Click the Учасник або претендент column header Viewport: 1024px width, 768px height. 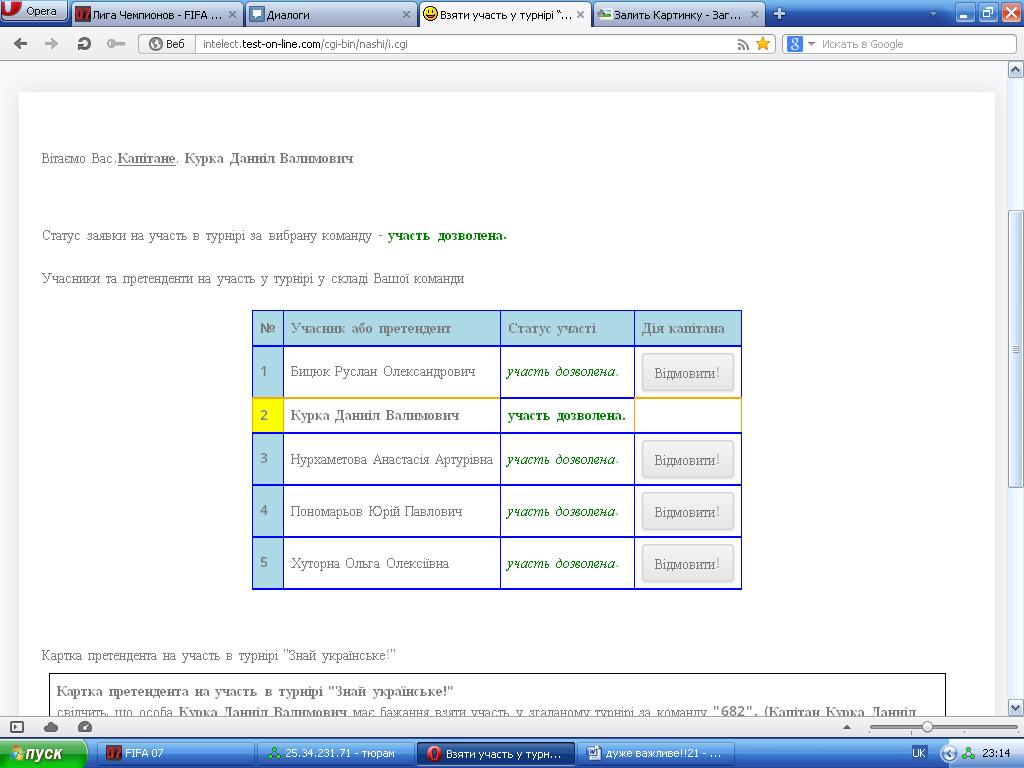point(392,328)
